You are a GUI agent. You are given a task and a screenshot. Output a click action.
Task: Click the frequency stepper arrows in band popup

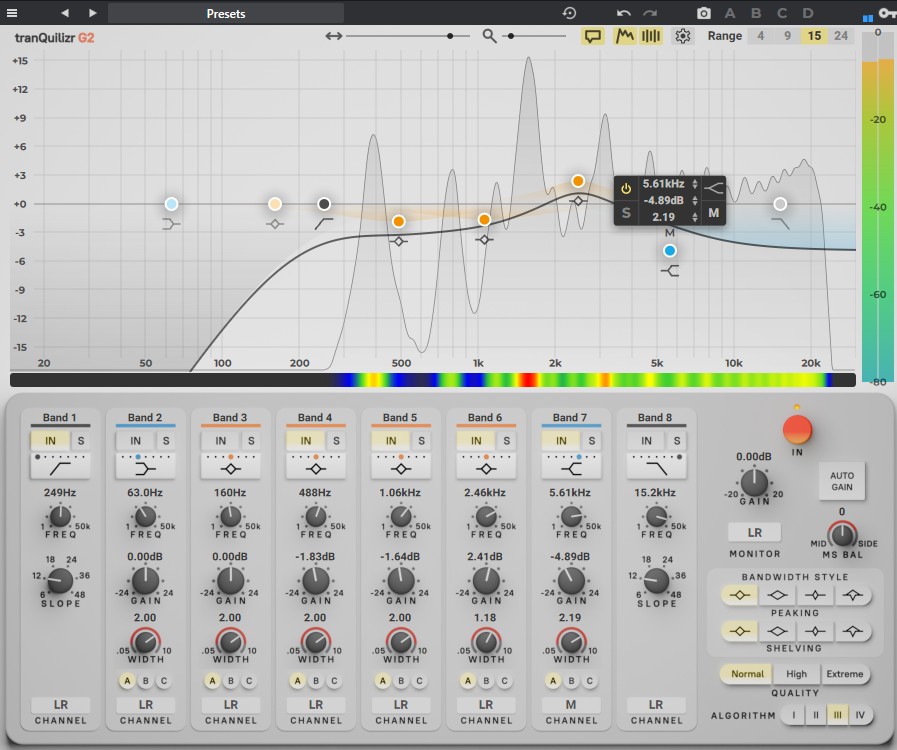(694, 184)
